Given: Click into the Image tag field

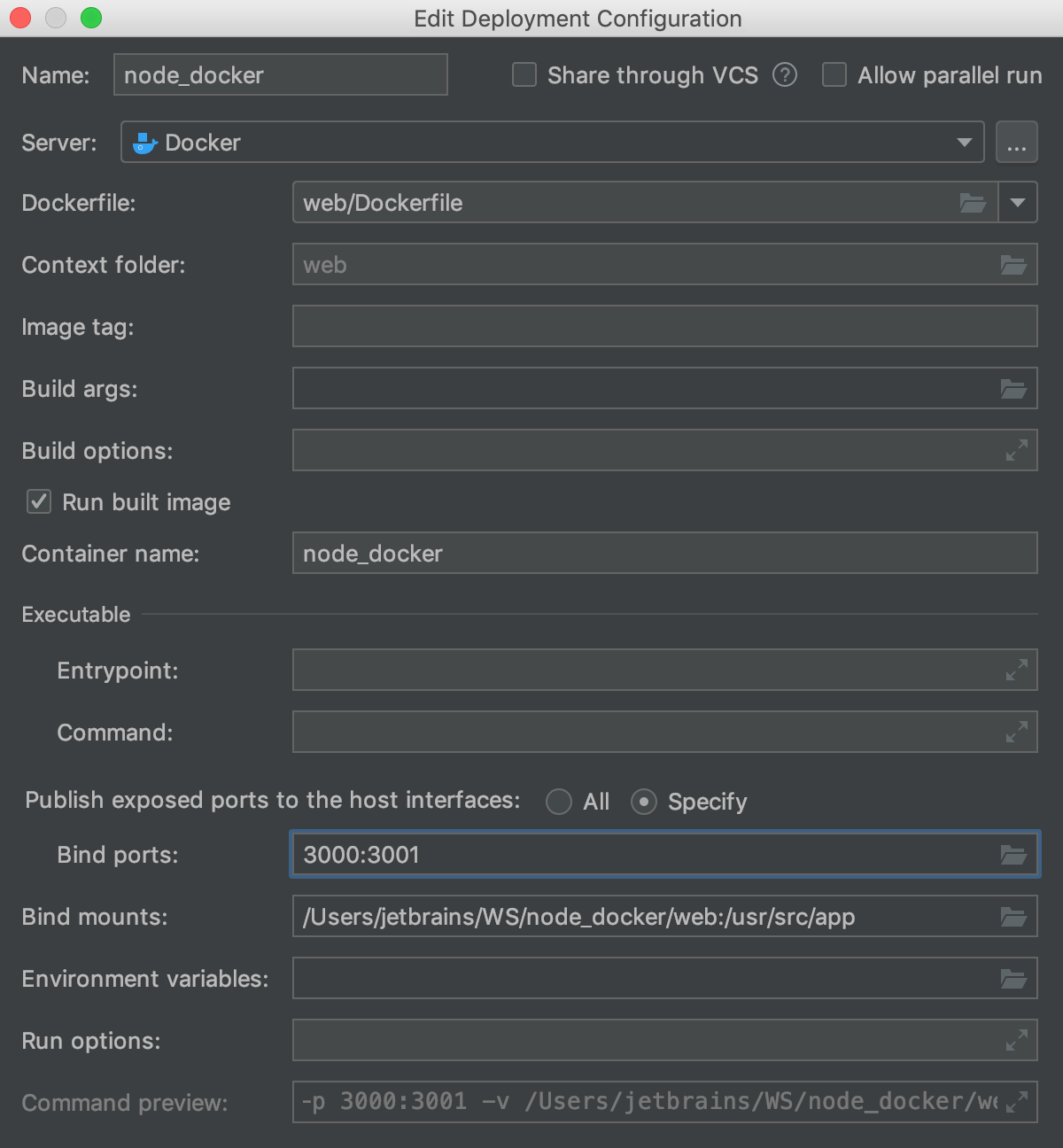Looking at the screenshot, I should tap(665, 326).
